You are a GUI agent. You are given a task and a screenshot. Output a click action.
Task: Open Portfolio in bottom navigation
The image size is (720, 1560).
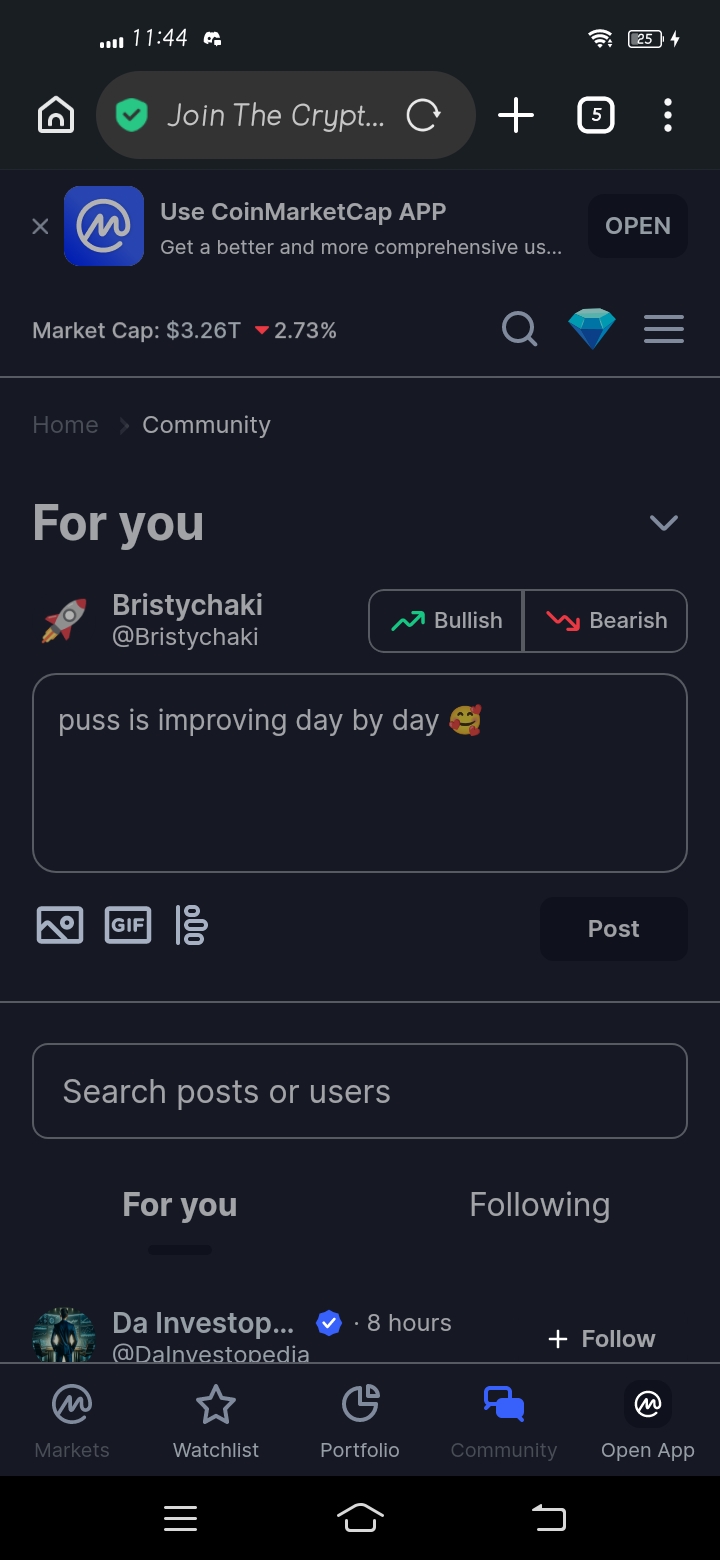coord(360,1422)
